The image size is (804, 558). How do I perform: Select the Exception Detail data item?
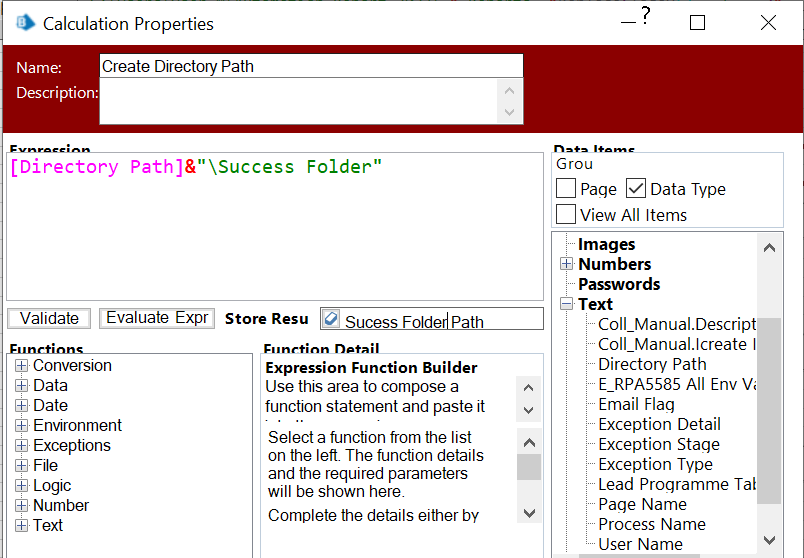coord(659,424)
